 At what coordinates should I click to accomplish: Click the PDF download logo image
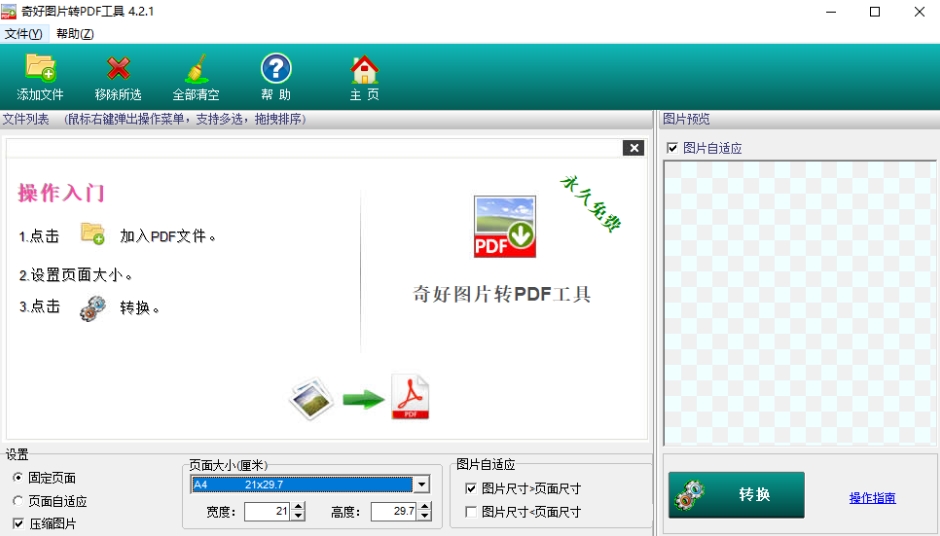[x=505, y=227]
